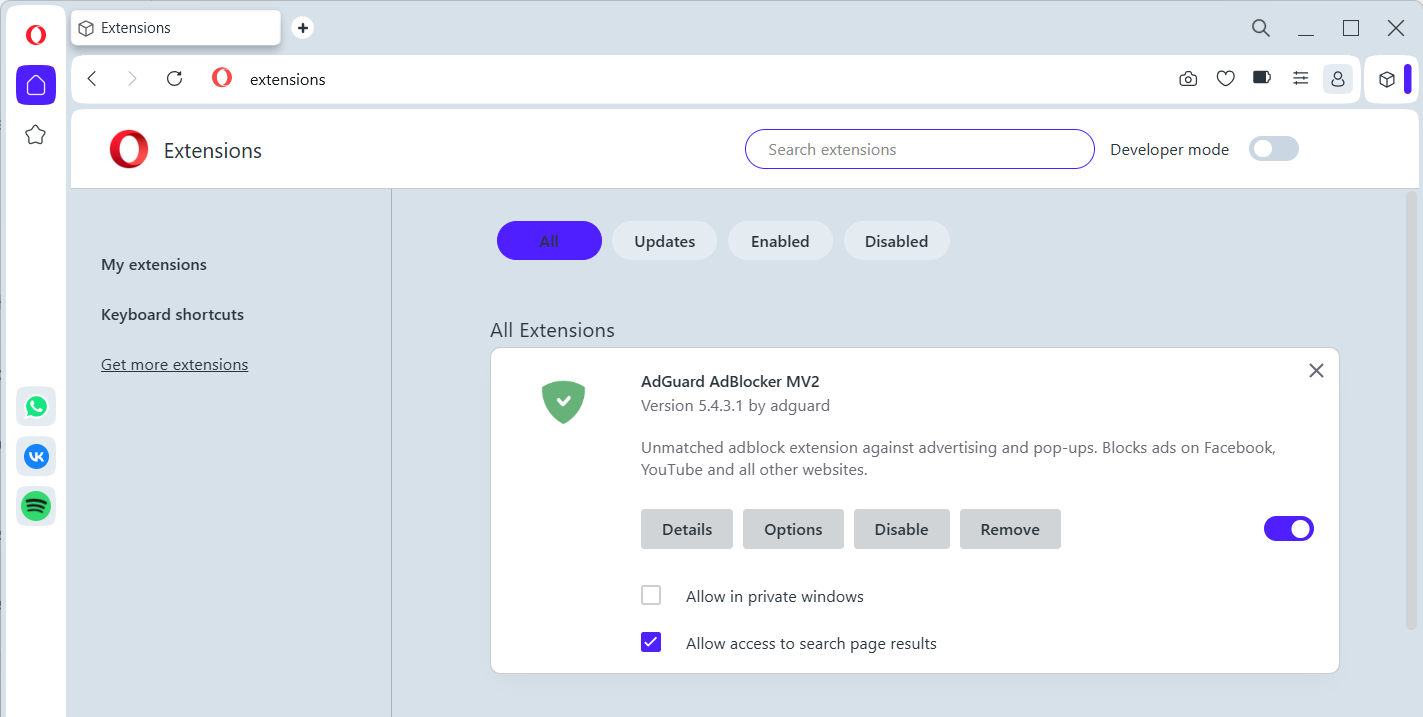
Task: Reload the extensions page
Action: tap(174, 79)
